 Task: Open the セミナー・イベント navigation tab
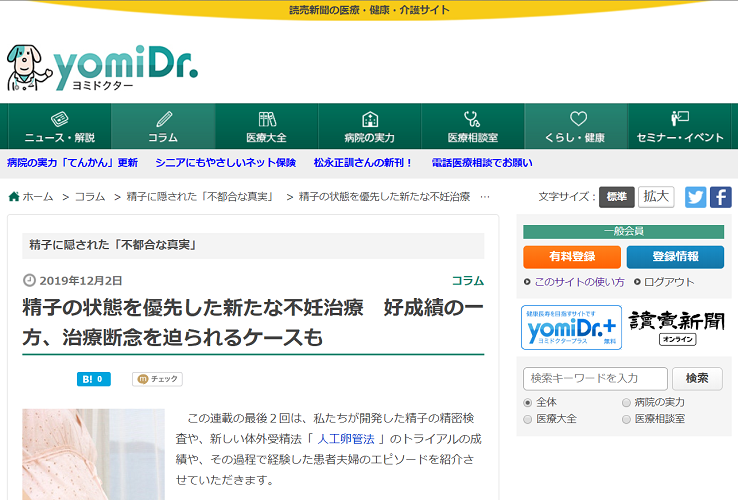pyautogui.click(x=680, y=127)
